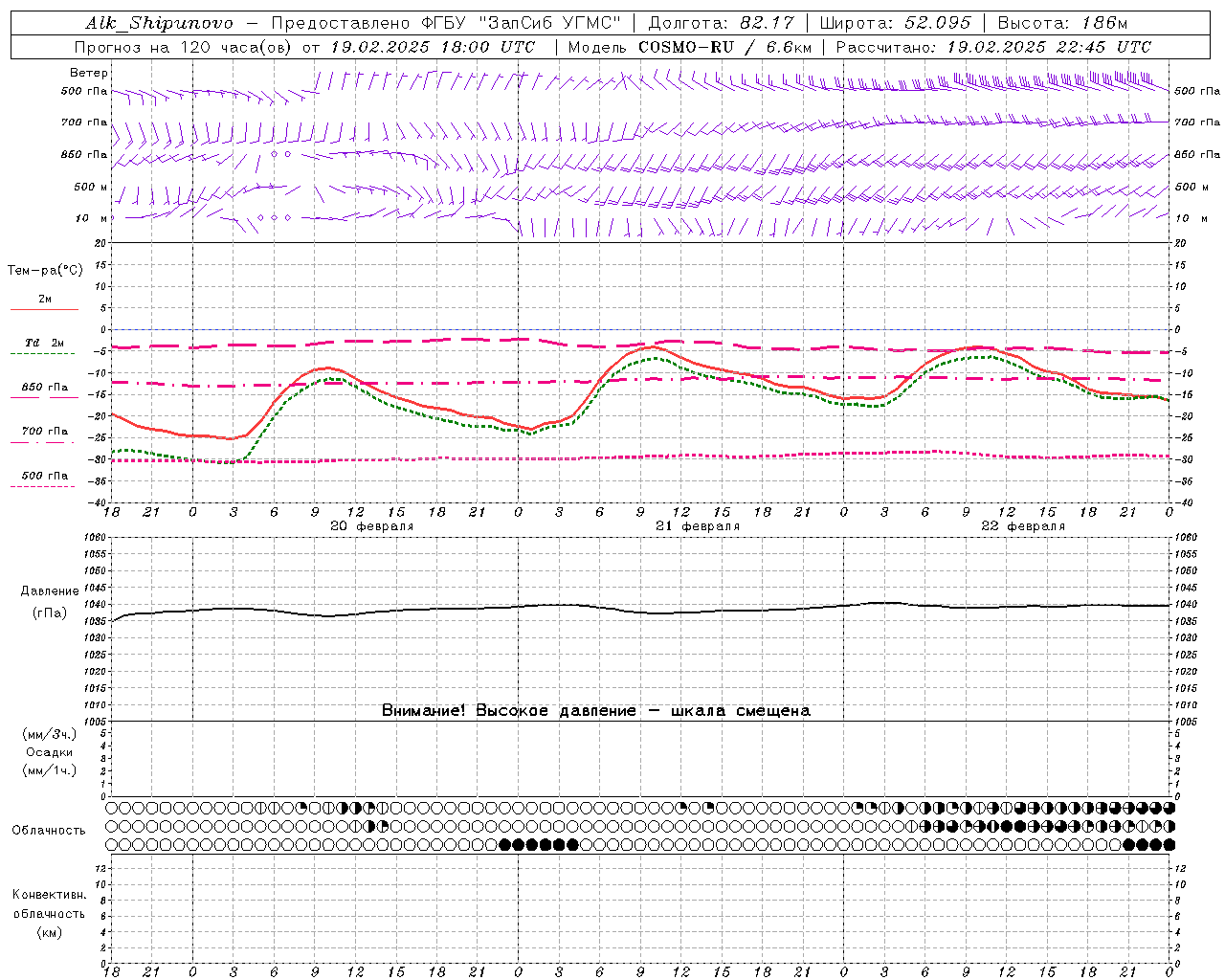Click the right 850 гПа wind level label

1197,154
